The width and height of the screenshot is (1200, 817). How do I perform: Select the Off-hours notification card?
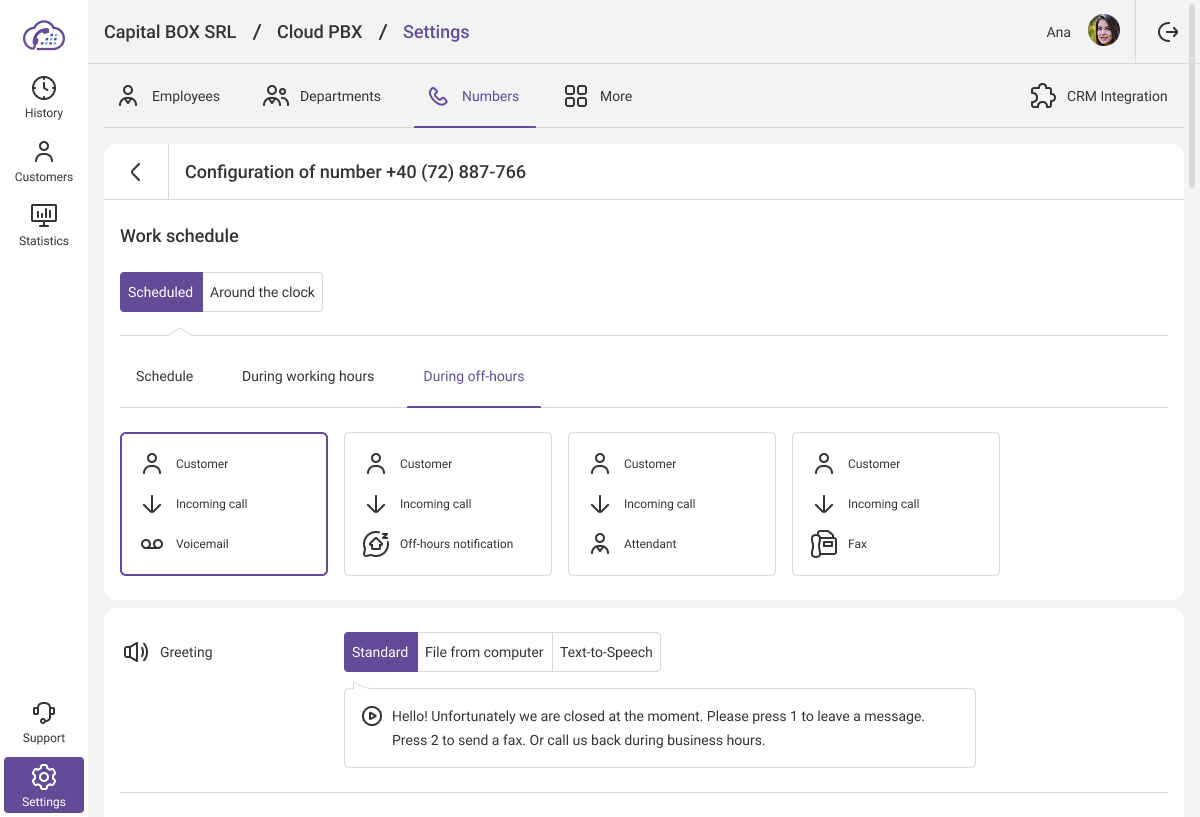coord(448,504)
